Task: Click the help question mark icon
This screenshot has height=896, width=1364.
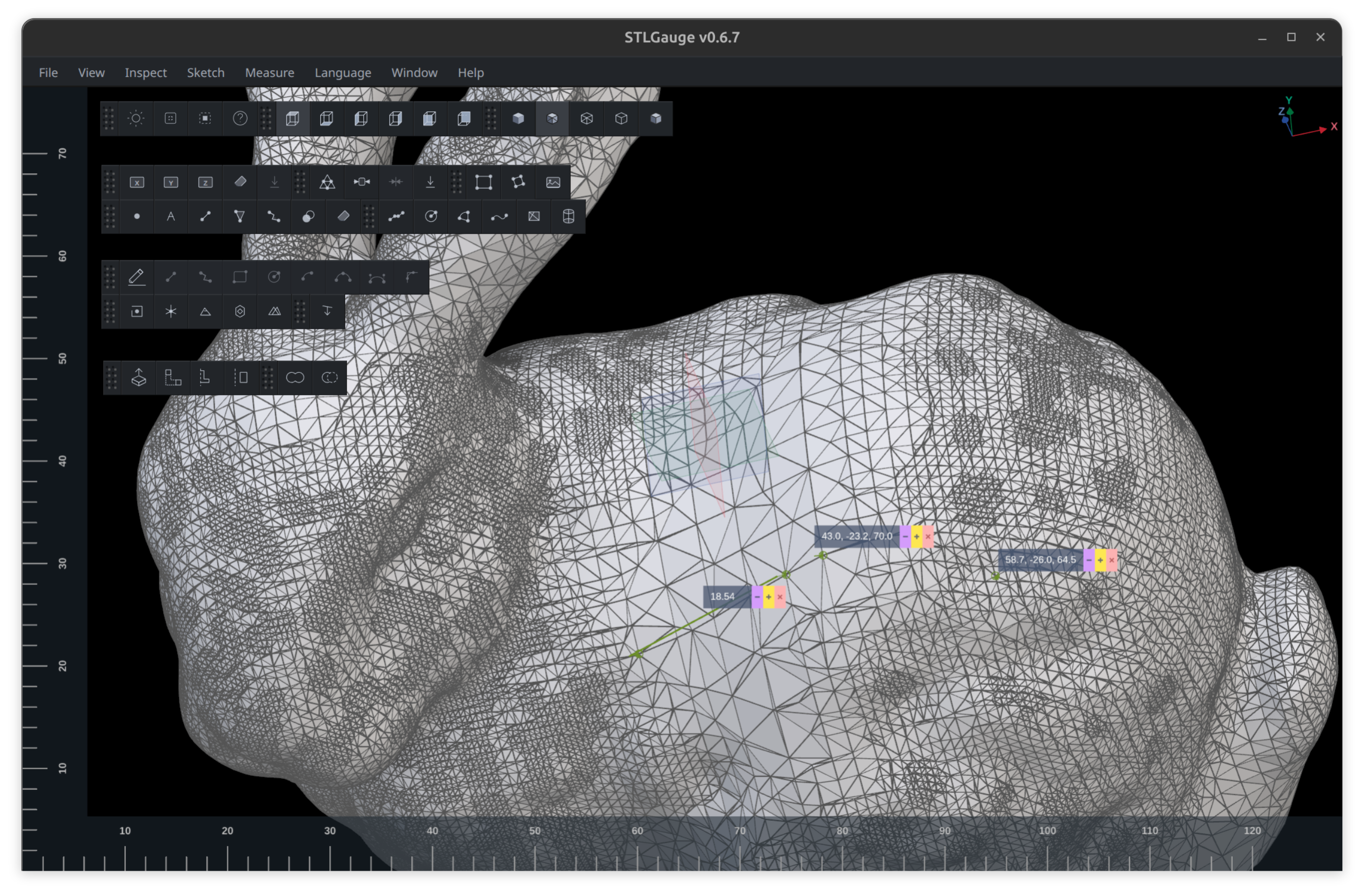Action: 239,119
